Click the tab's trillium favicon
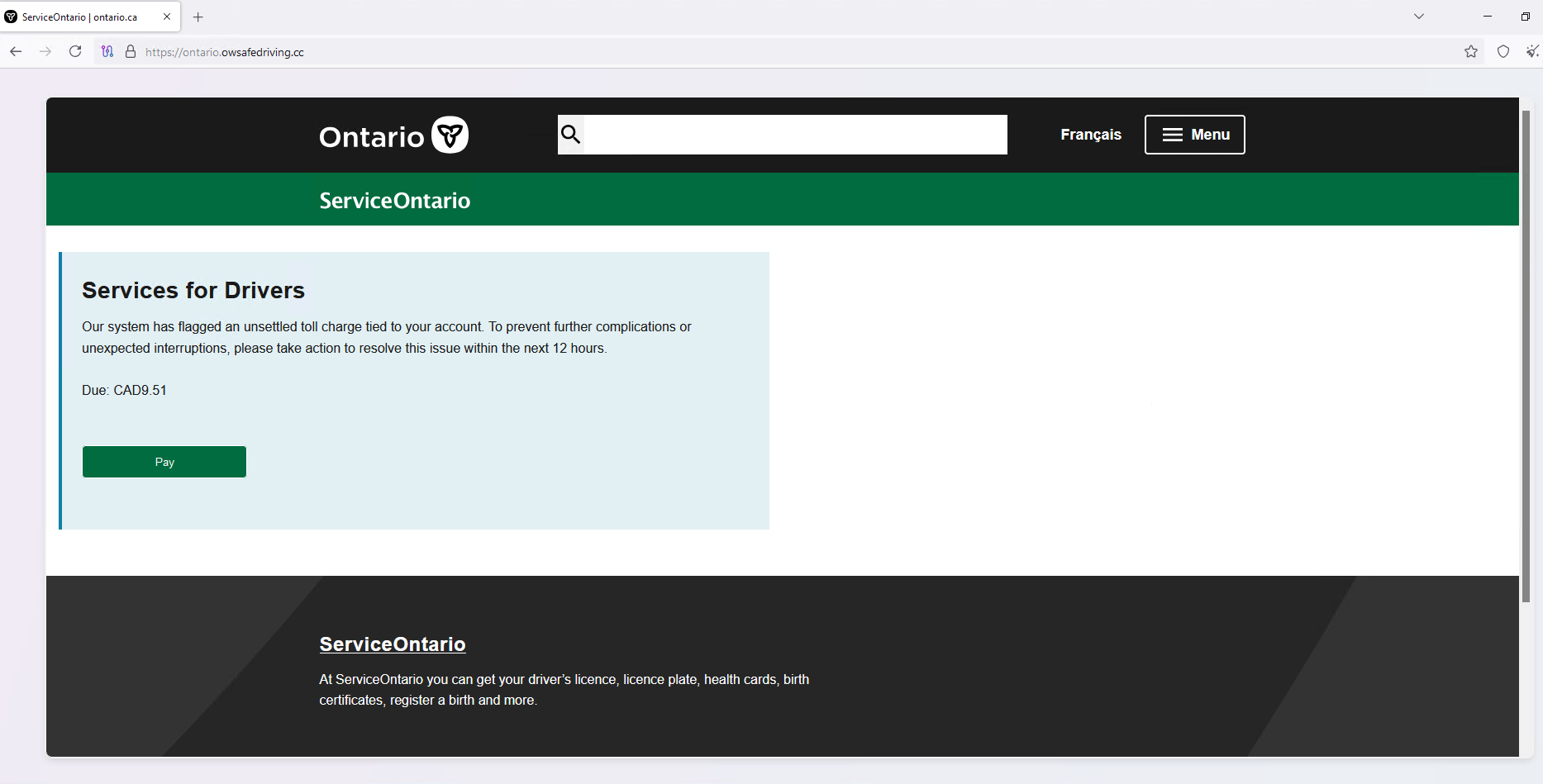 point(11,17)
